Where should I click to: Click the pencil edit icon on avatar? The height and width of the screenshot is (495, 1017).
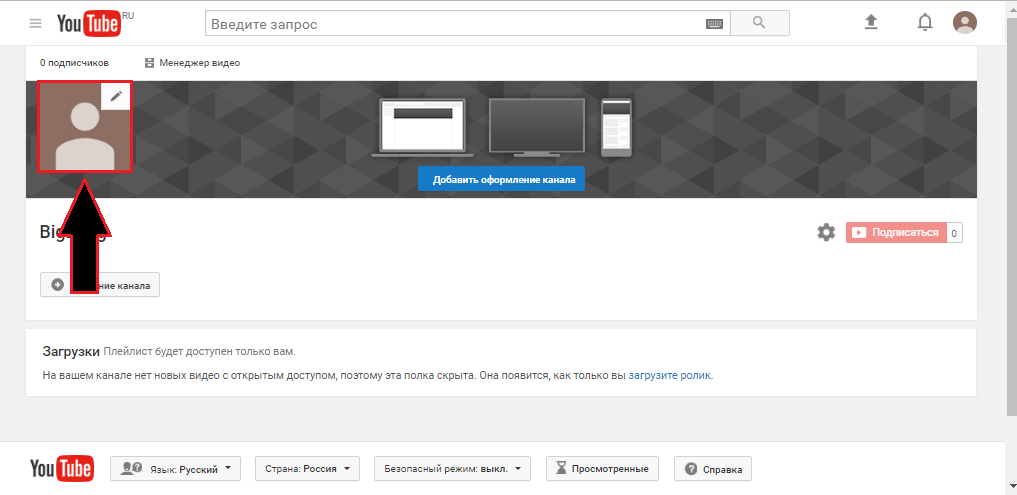tap(116, 96)
